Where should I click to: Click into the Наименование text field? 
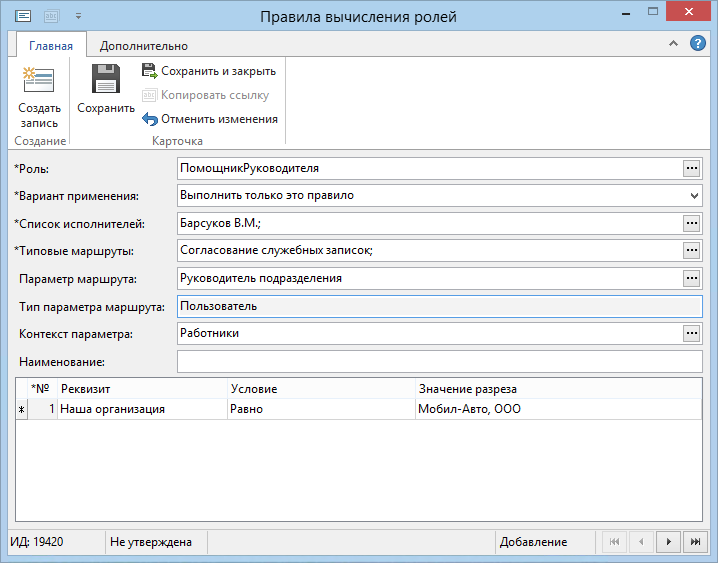pyautogui.click(x=439, y=361)
